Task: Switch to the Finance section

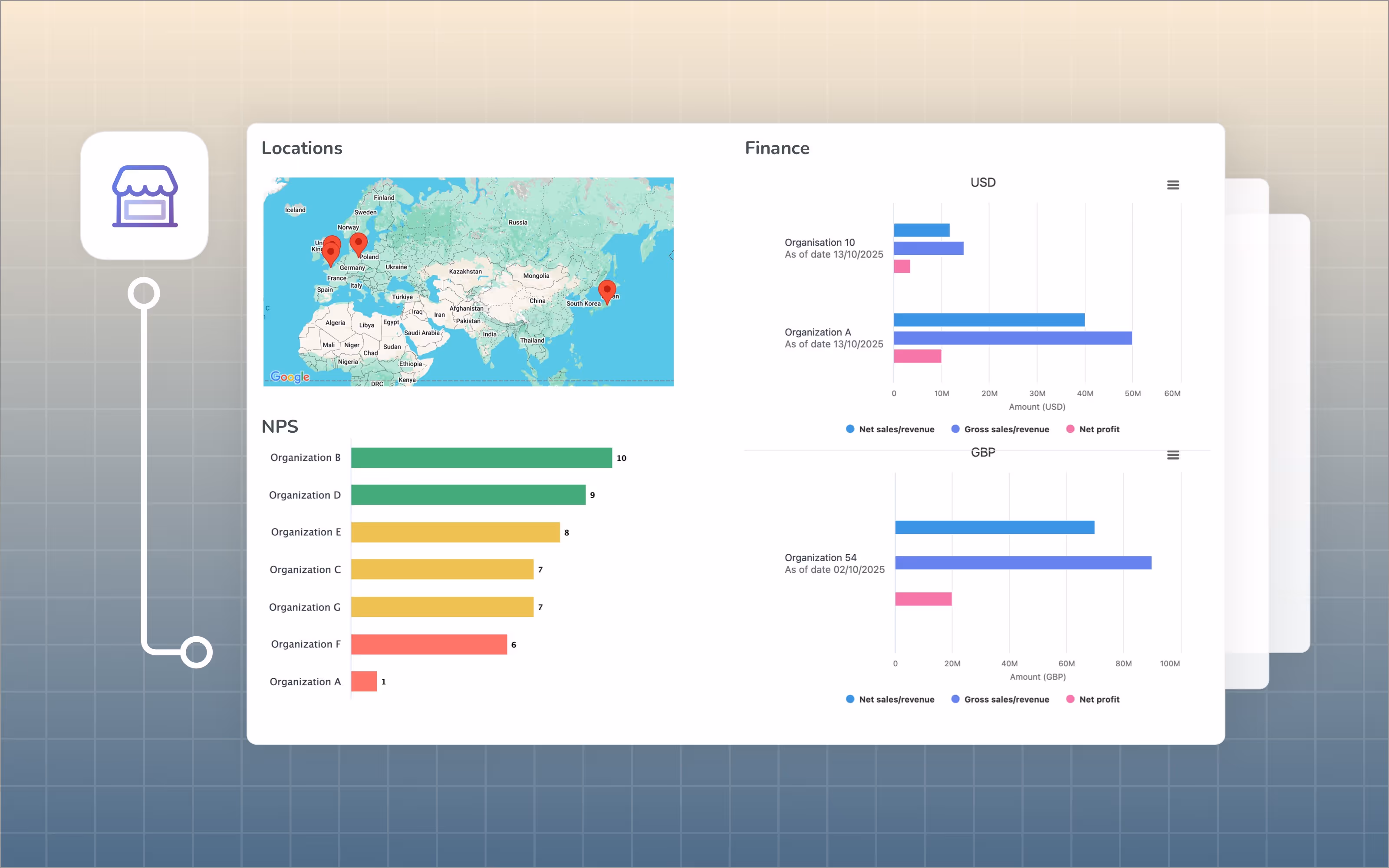Action: tap(778, 148)
